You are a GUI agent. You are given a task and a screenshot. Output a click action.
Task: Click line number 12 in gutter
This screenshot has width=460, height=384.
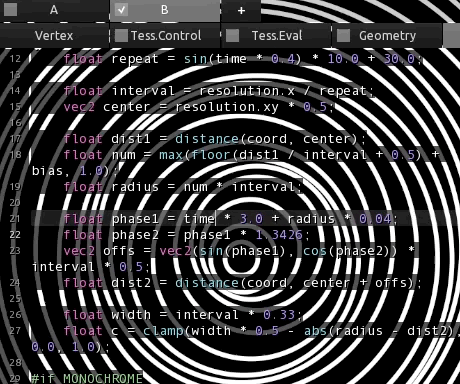click(x=15, y=59)
